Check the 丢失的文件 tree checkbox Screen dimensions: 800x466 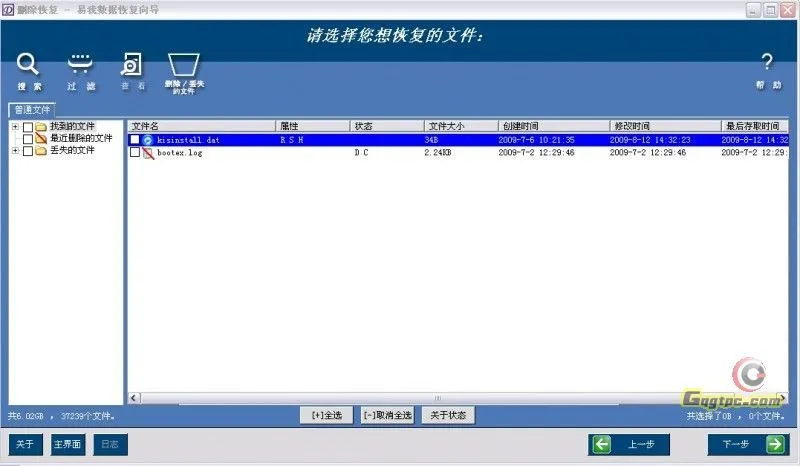click(x=28, y=151)
